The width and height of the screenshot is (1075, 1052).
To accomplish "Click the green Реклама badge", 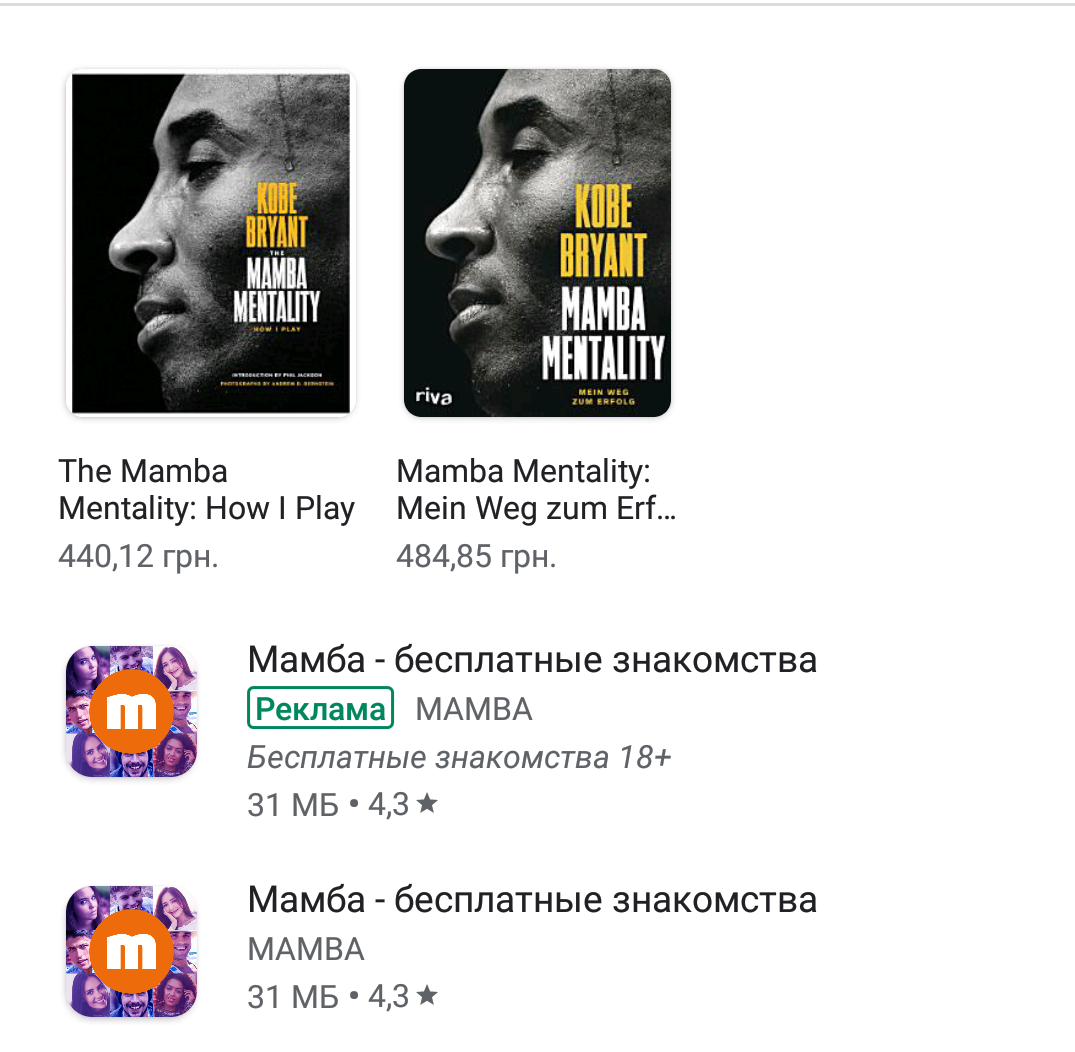I will (320, 708).
